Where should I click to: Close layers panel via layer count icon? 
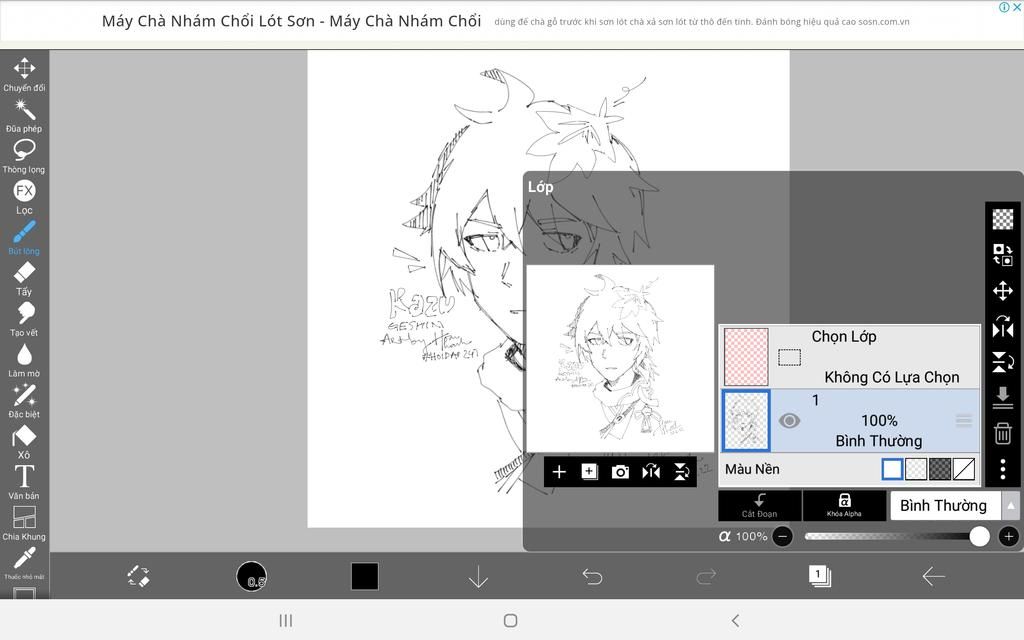click(x=819, y=576)
